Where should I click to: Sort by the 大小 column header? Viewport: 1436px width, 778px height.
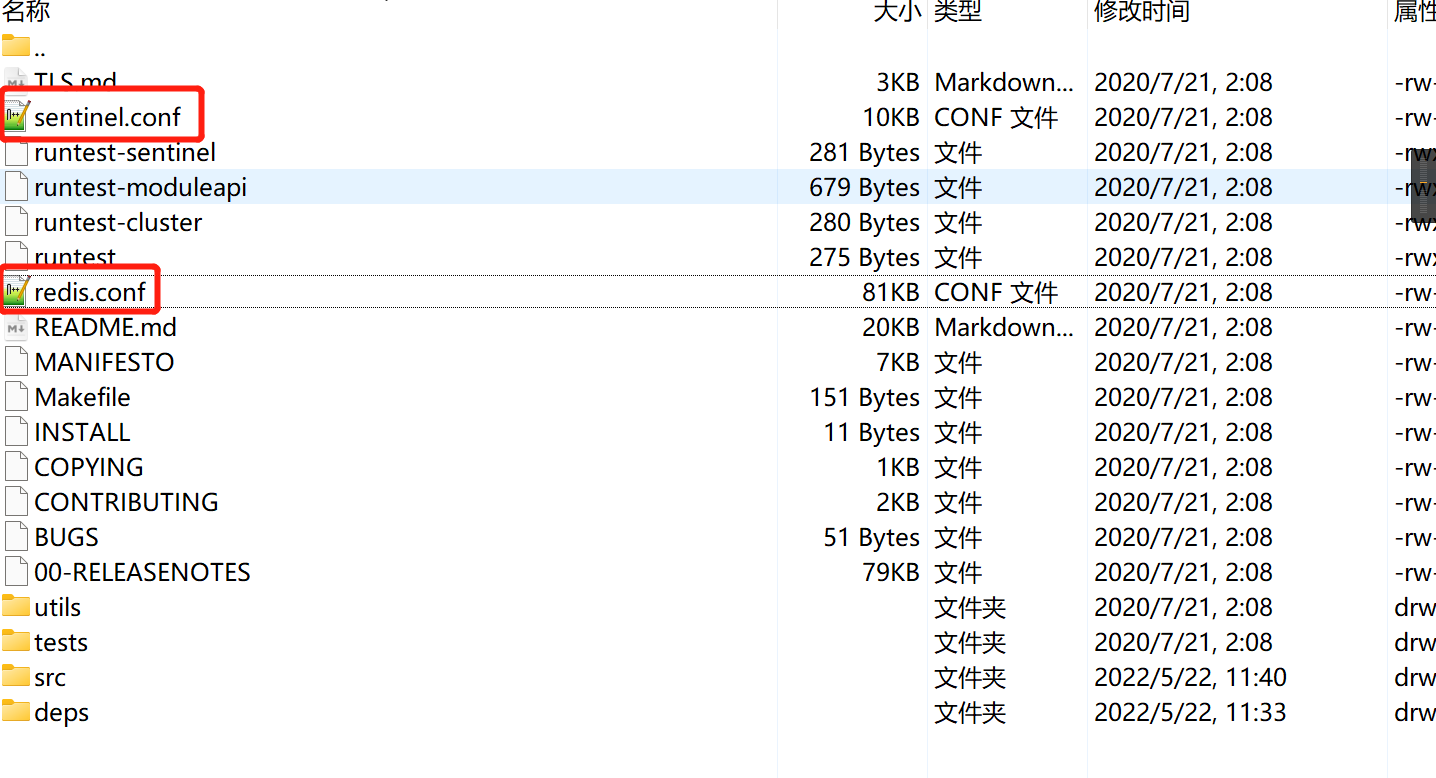(897, 11)
